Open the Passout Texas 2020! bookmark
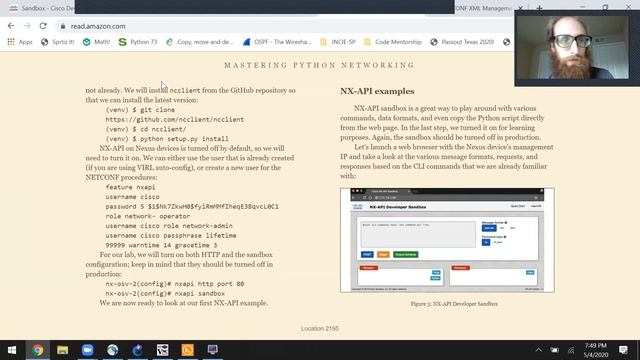640x360 pixels. click(x=462, y=42)
